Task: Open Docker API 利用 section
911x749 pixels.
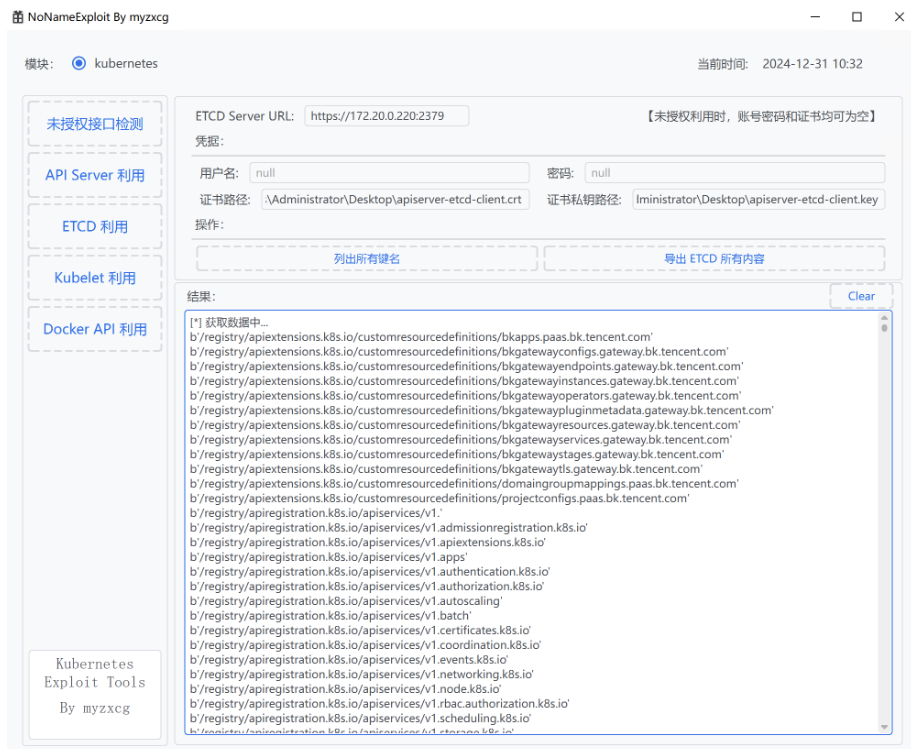Action: click(95, 329)
